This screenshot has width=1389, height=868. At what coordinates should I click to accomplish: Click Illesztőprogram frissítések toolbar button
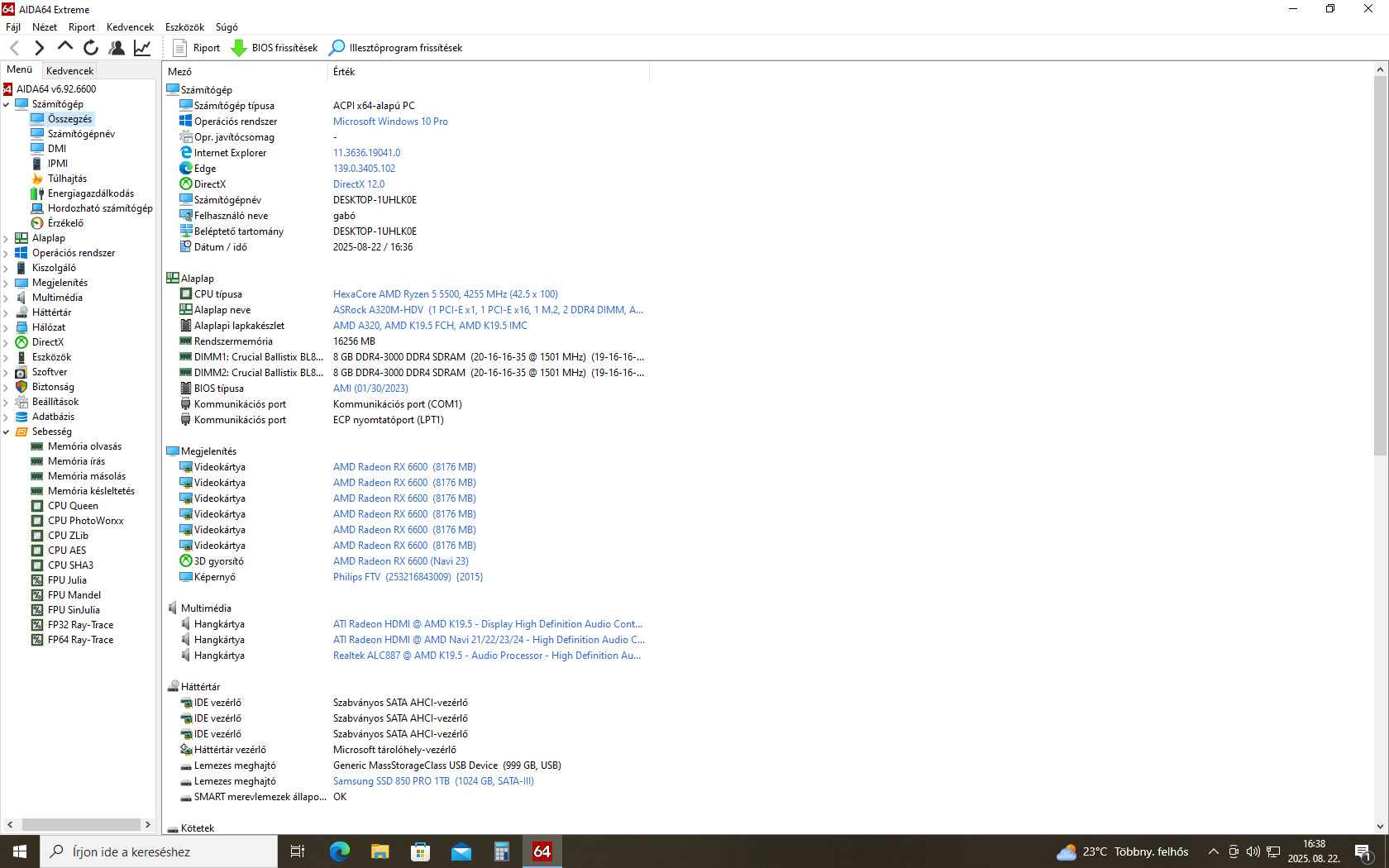396,48
